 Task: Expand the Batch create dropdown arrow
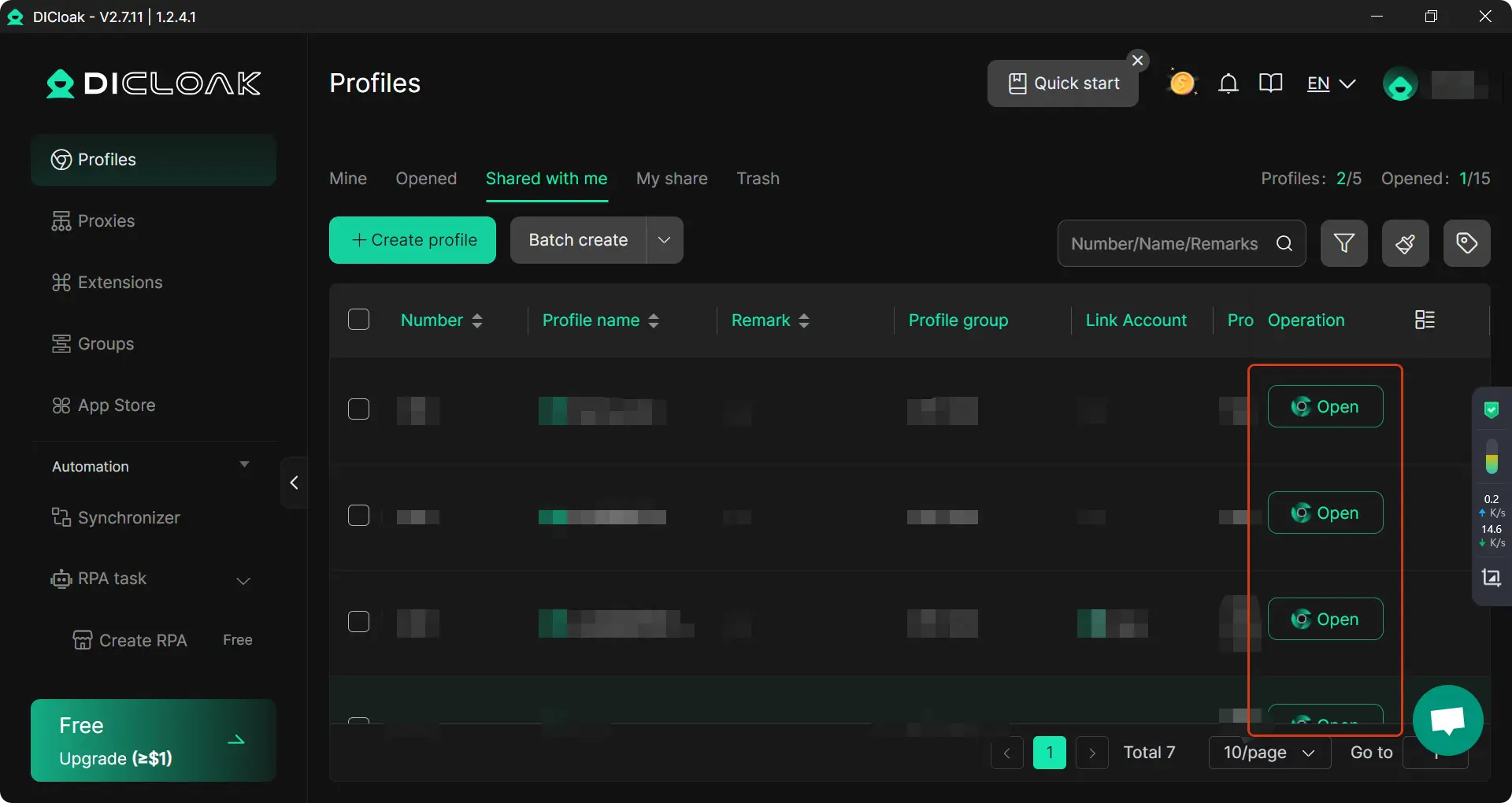click(x=664, y=240)
